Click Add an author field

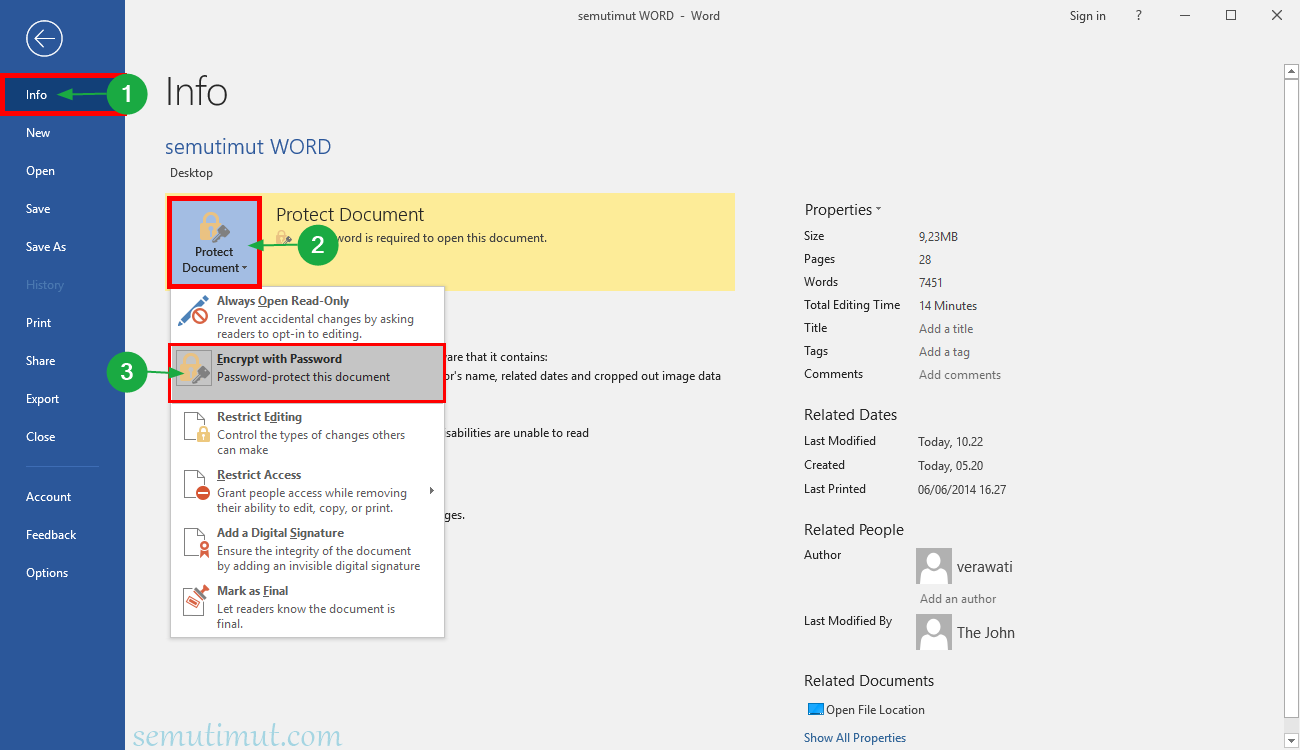[x=958, y=599]
